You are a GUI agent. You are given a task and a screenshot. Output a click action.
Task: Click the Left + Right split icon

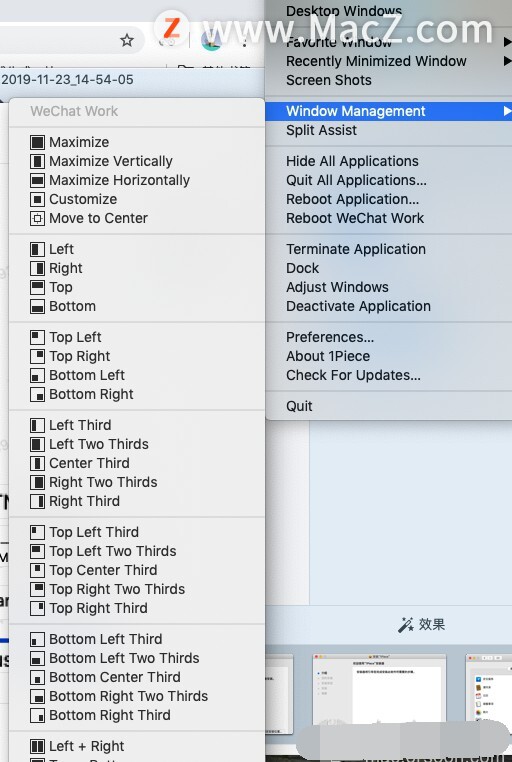37,746
